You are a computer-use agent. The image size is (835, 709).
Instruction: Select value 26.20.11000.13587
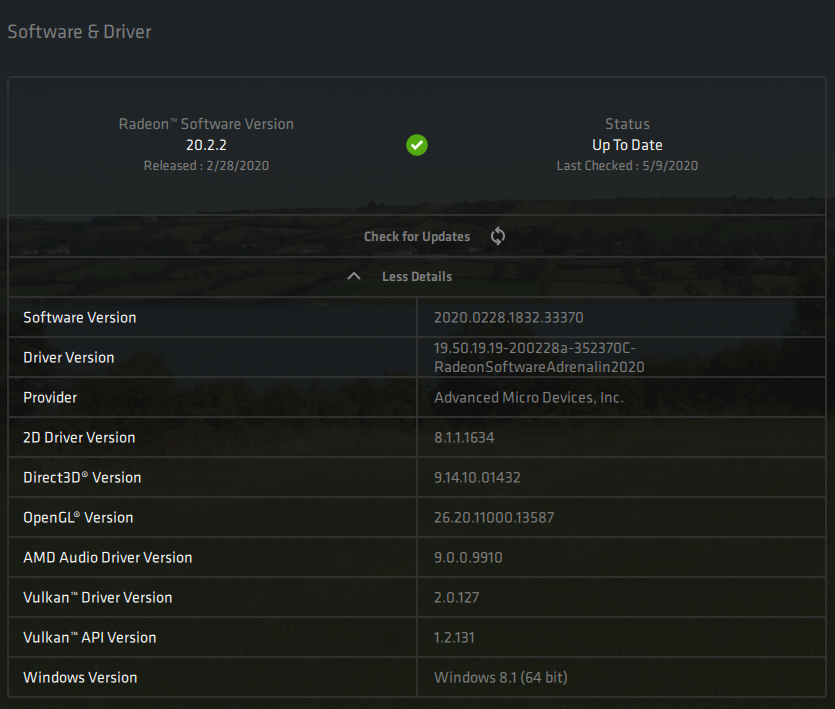[494, 517]
